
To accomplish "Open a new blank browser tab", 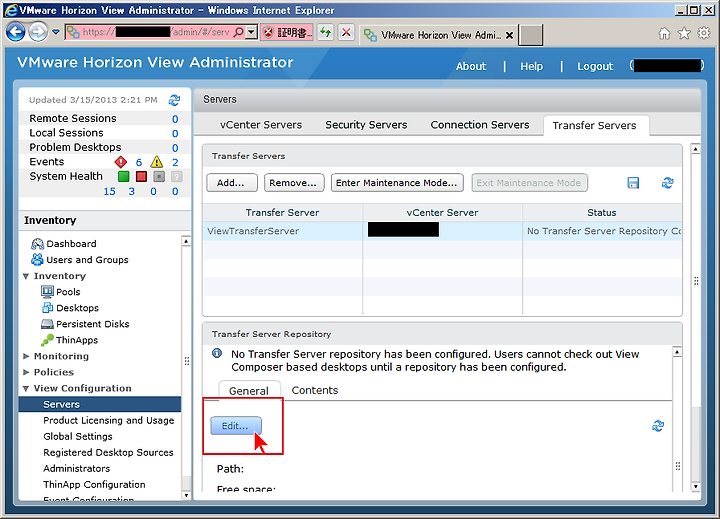I will tap(531, 35).
